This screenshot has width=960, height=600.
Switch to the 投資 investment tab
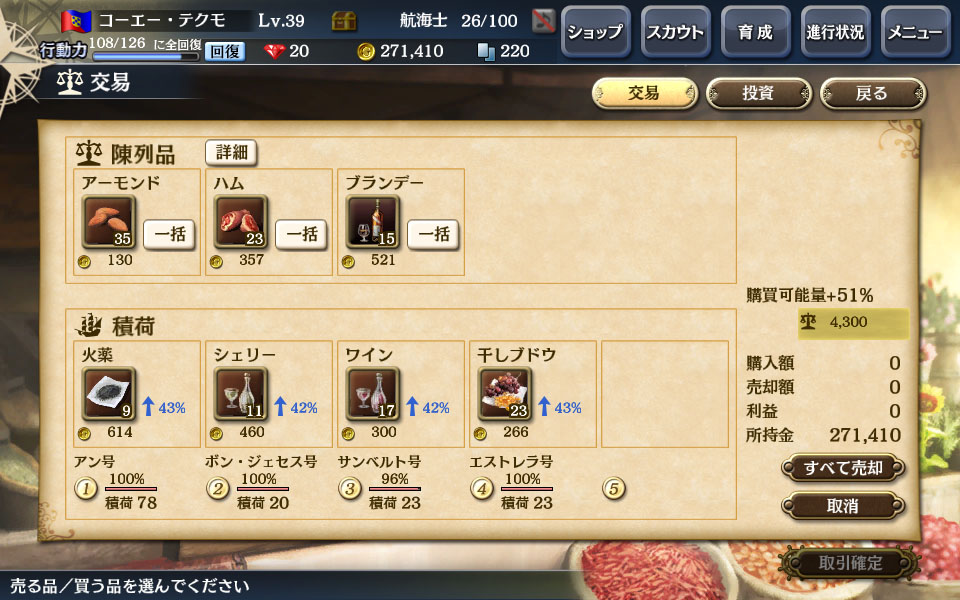759,94
